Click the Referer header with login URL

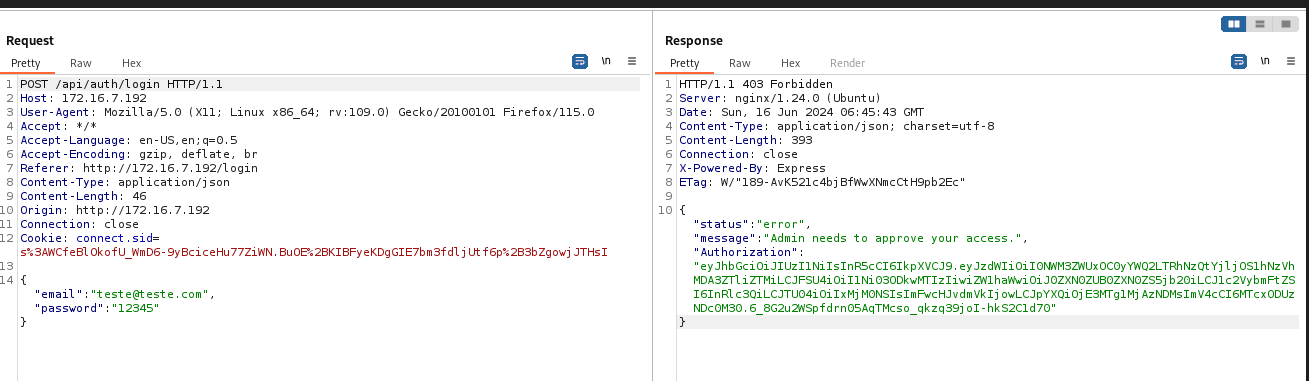point(139,169)
